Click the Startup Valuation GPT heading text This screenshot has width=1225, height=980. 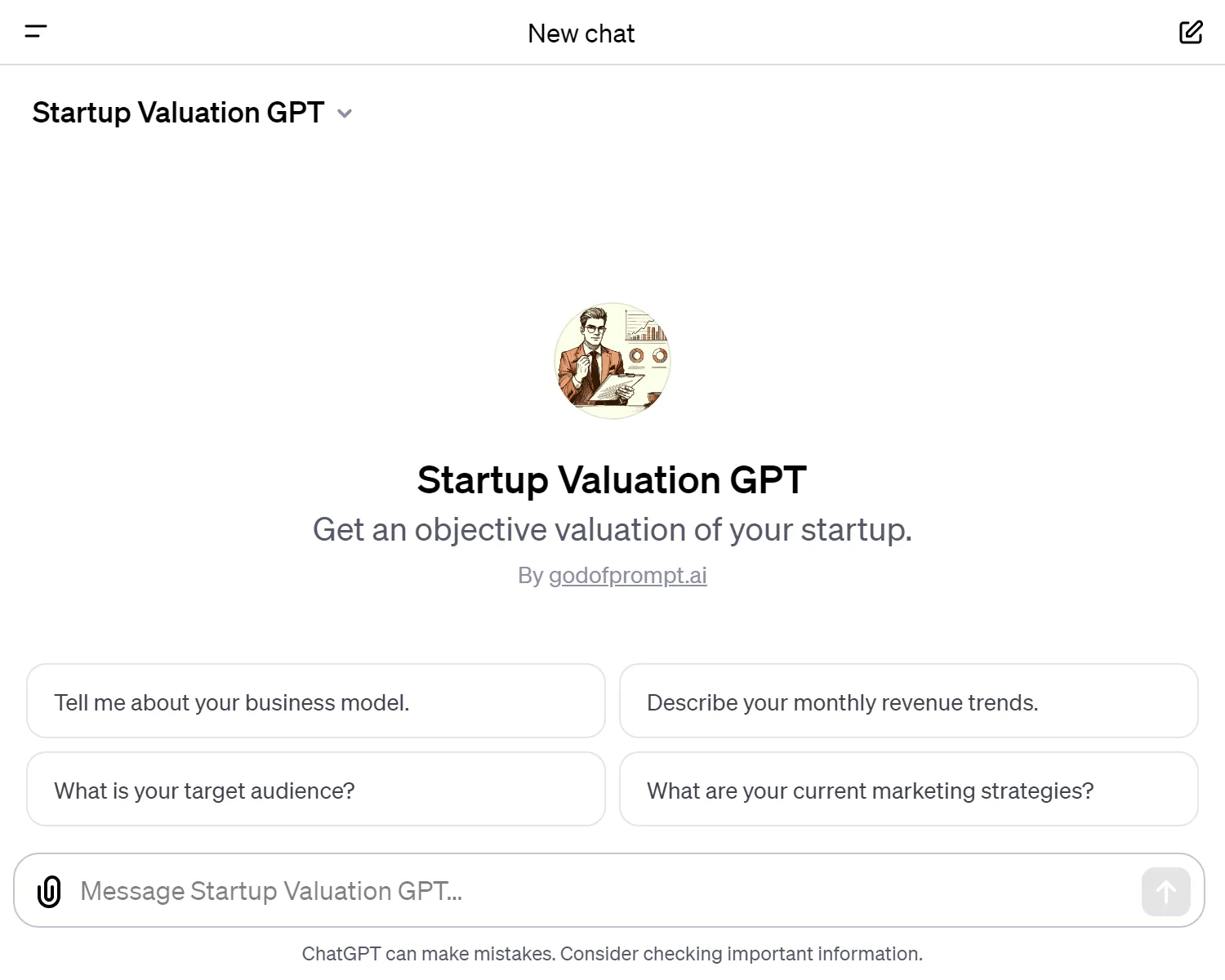[x=611, y=480]
